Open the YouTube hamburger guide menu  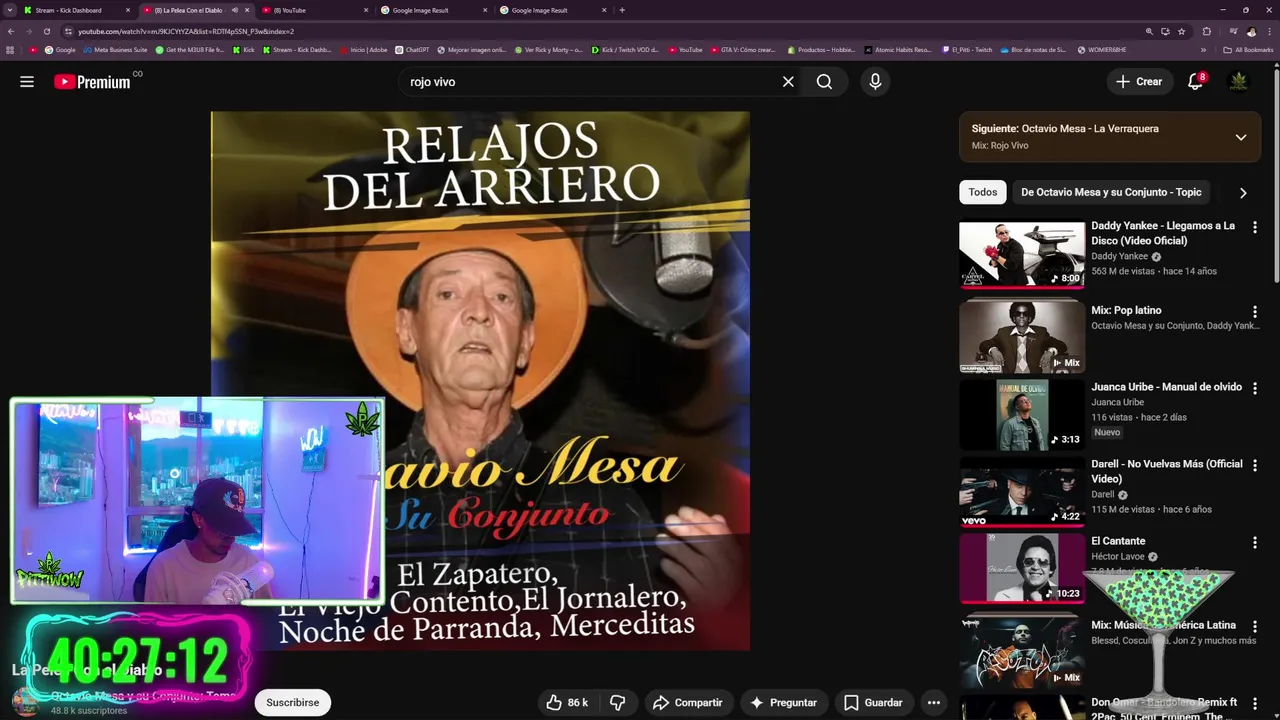[x=27, y=82]
